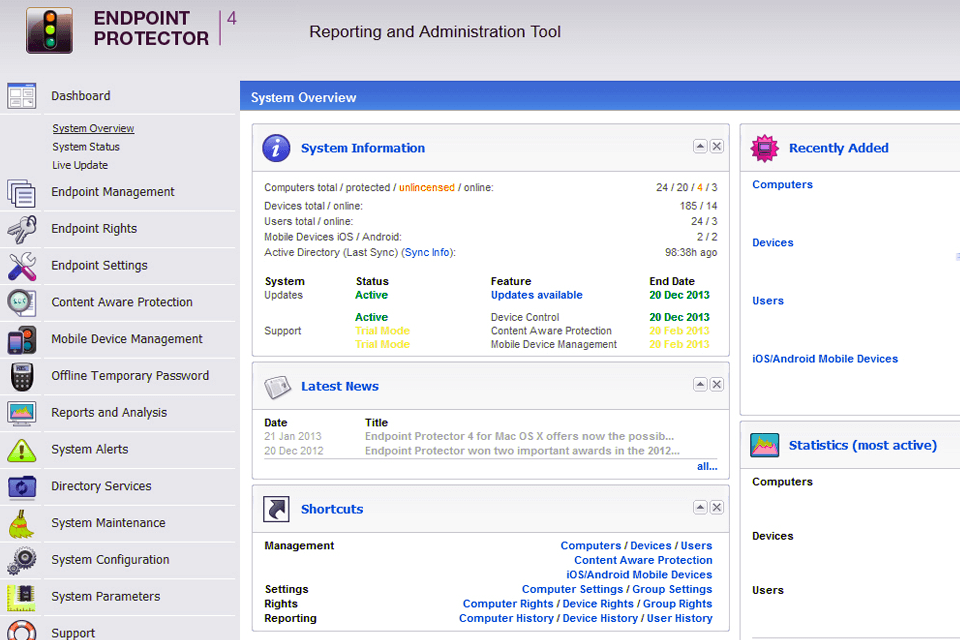Click Users link under Recently Added
960x640 pixels.
pos(768,301)
